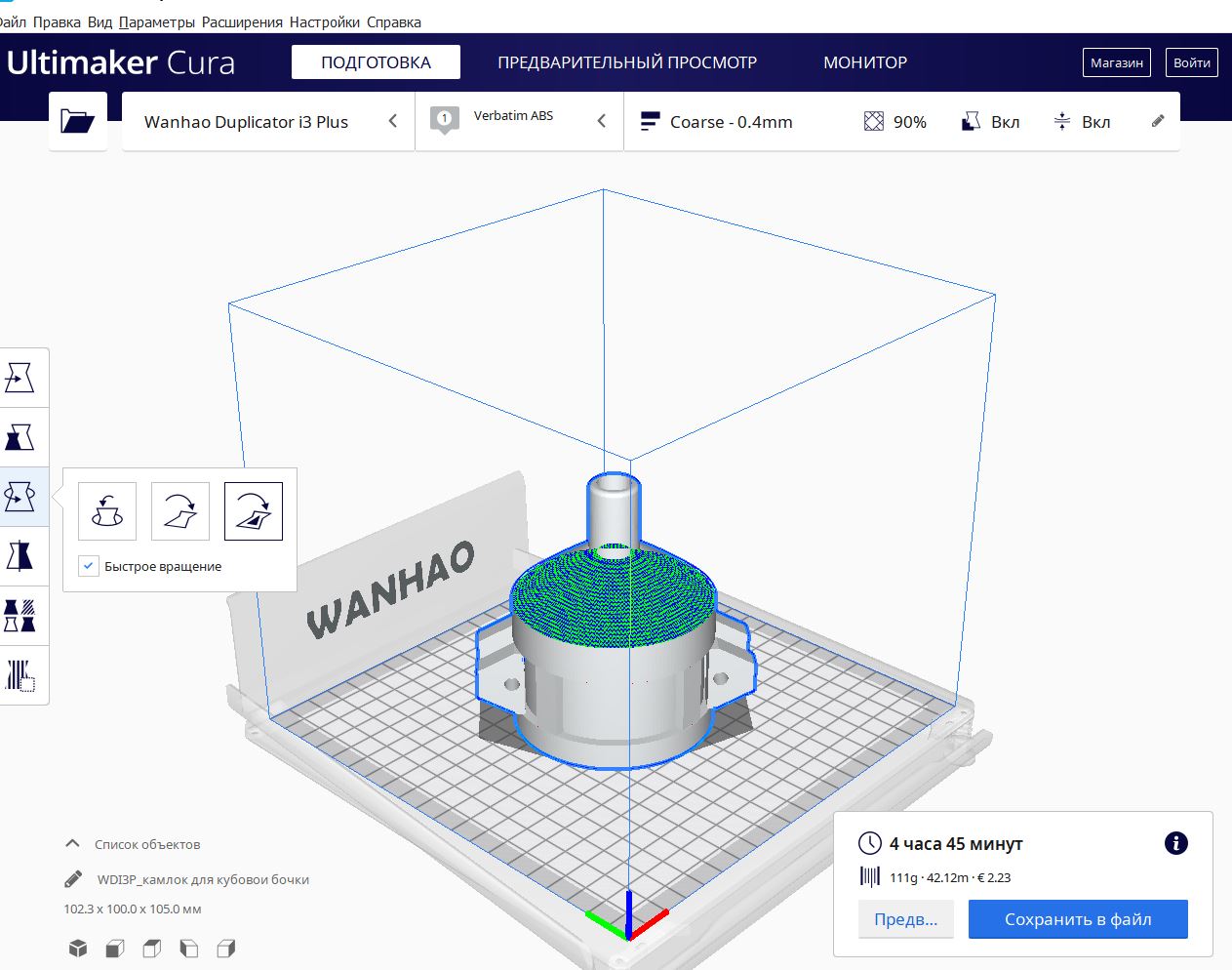Select the Rotate tool in left toolbar
The image size is (1232, 970).
point(20,497)
